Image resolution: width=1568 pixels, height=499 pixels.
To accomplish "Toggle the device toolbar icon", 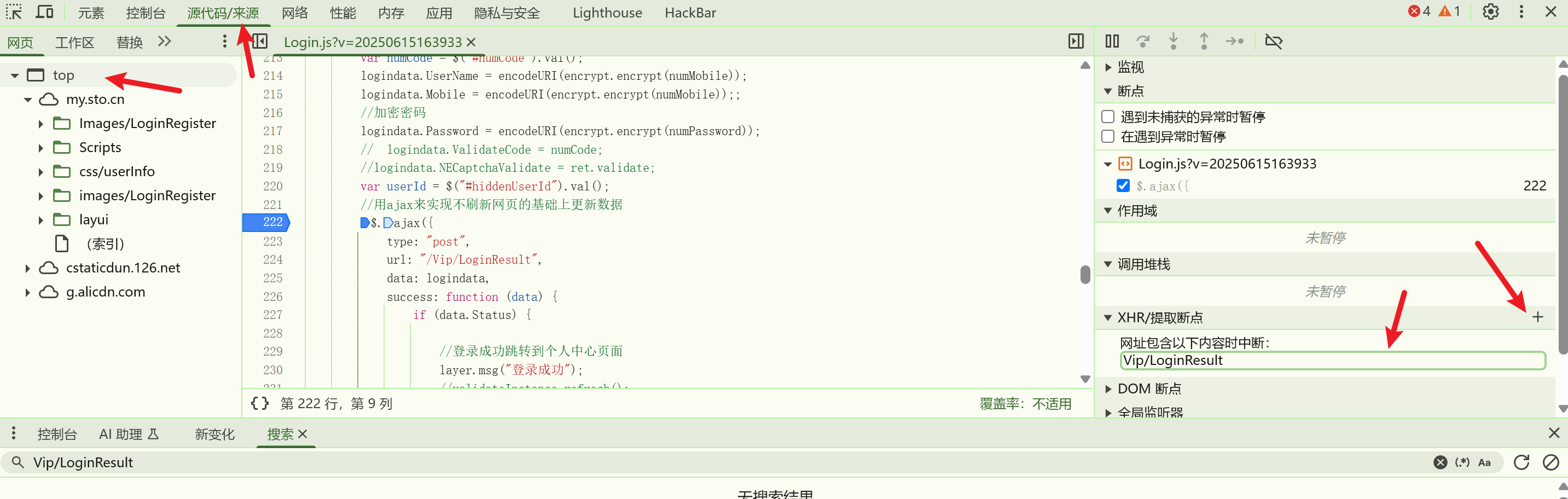I will [44, 12].
